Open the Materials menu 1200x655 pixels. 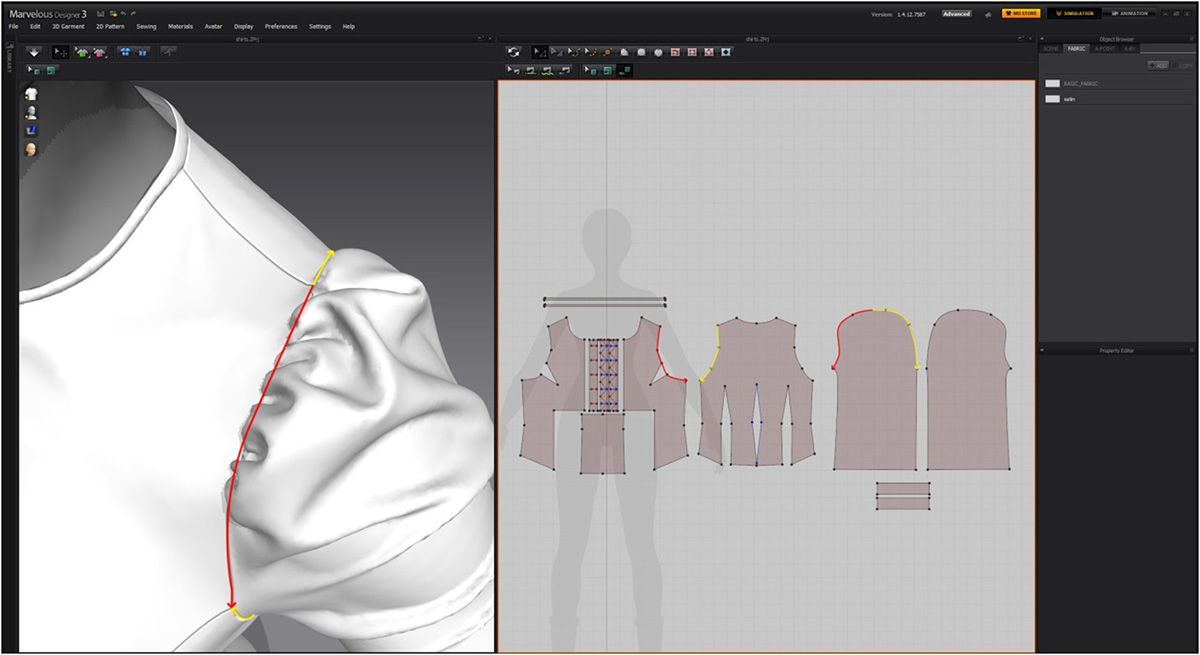[180, 27]
